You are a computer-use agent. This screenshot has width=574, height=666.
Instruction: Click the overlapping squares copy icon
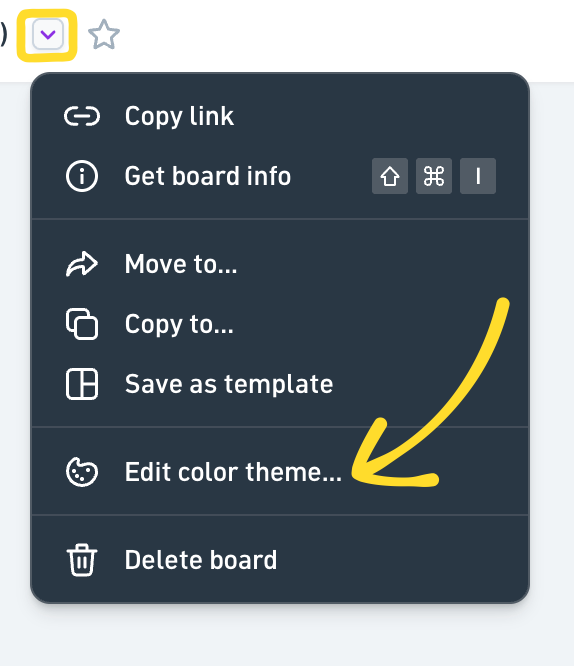tap(82, 324)
